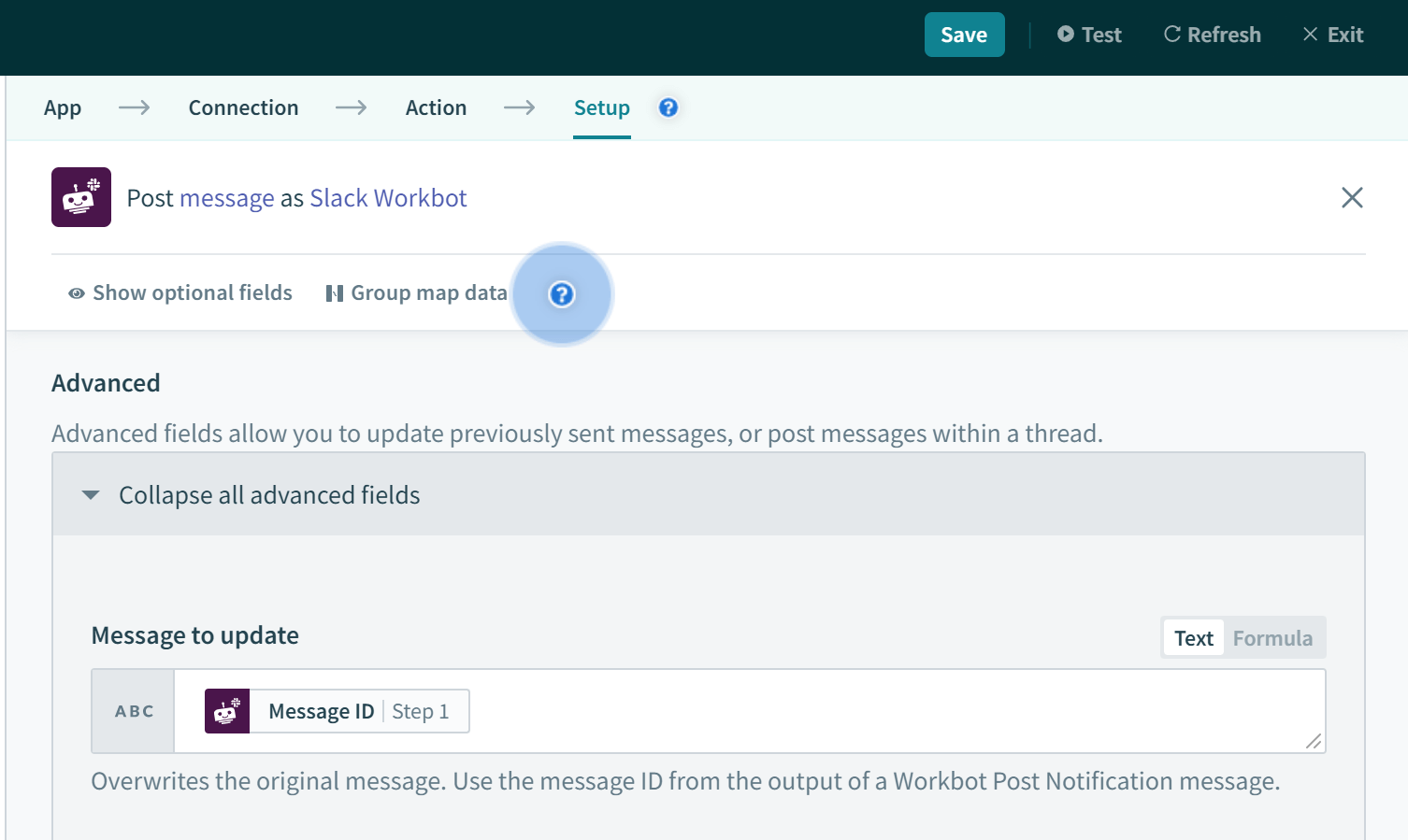This screenshot has height=840, width=1408.
Task: Select the ABC text type icon
Action: click(133, 711)
